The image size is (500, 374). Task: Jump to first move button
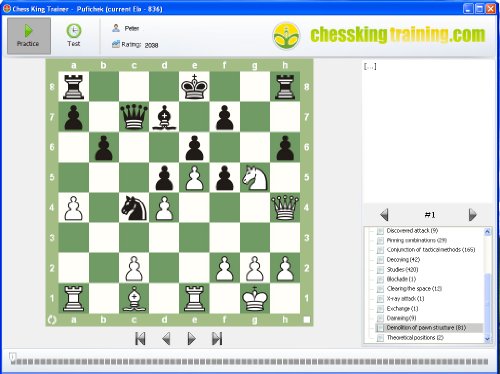140,339
